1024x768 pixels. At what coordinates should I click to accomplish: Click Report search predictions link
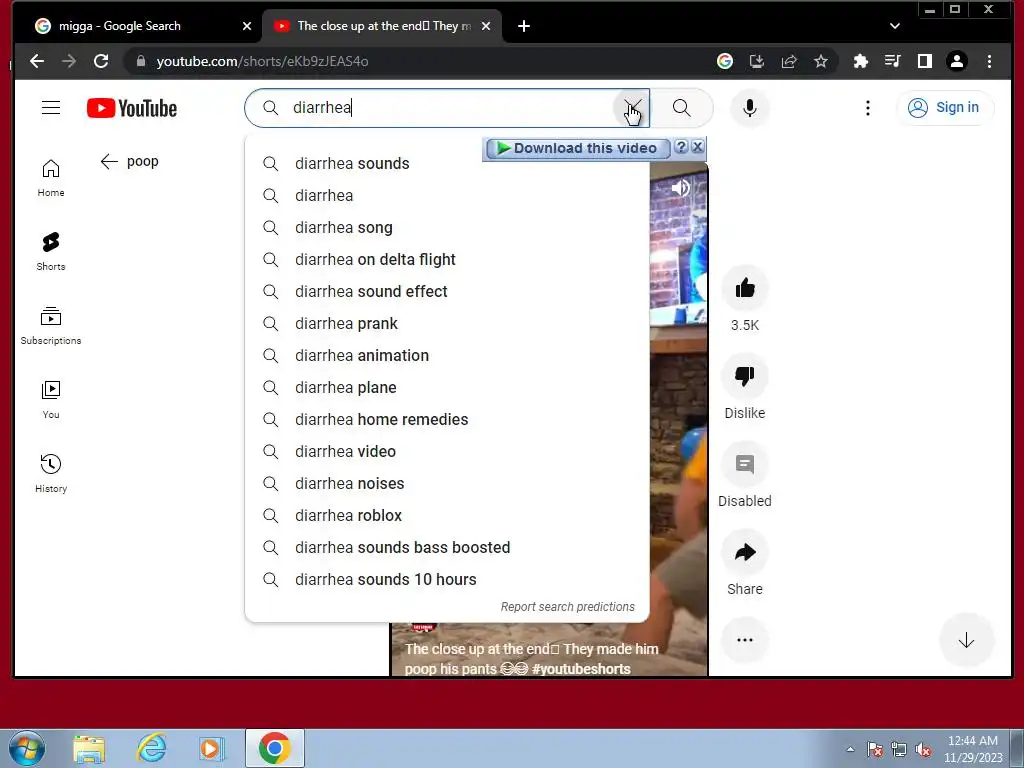568,607
